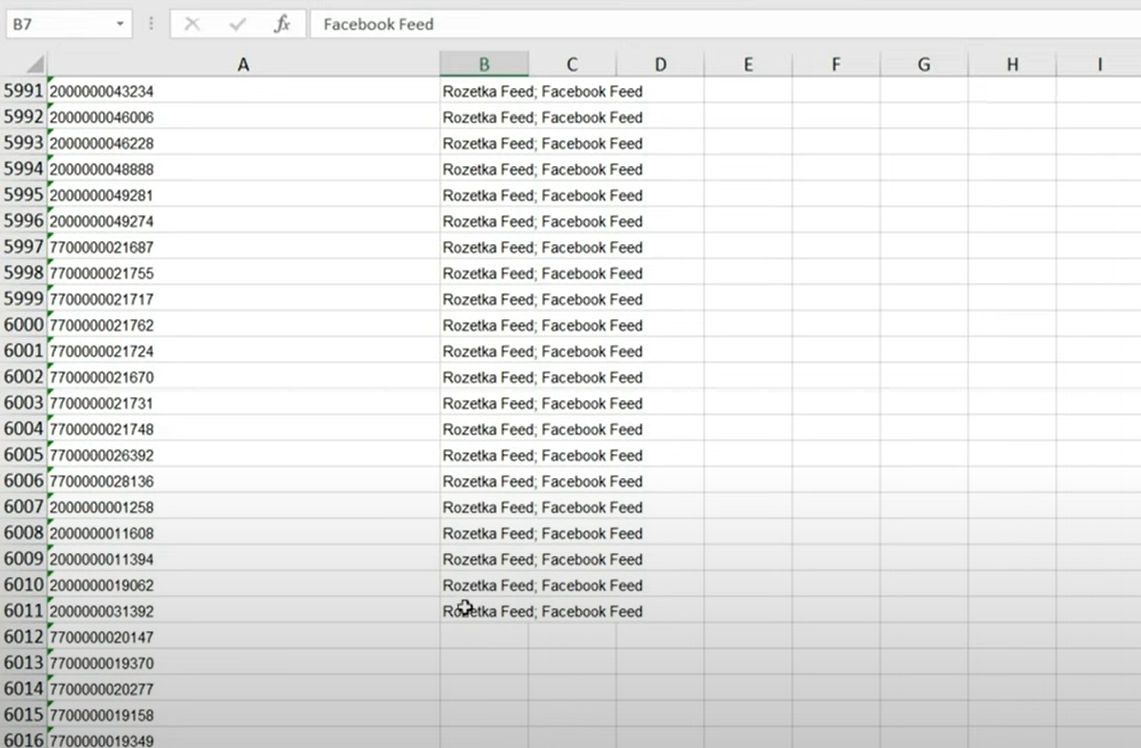This screenshot has width=1141, height=748.
Task: Click cell with value 2000000048888
Action: (244, 169)
